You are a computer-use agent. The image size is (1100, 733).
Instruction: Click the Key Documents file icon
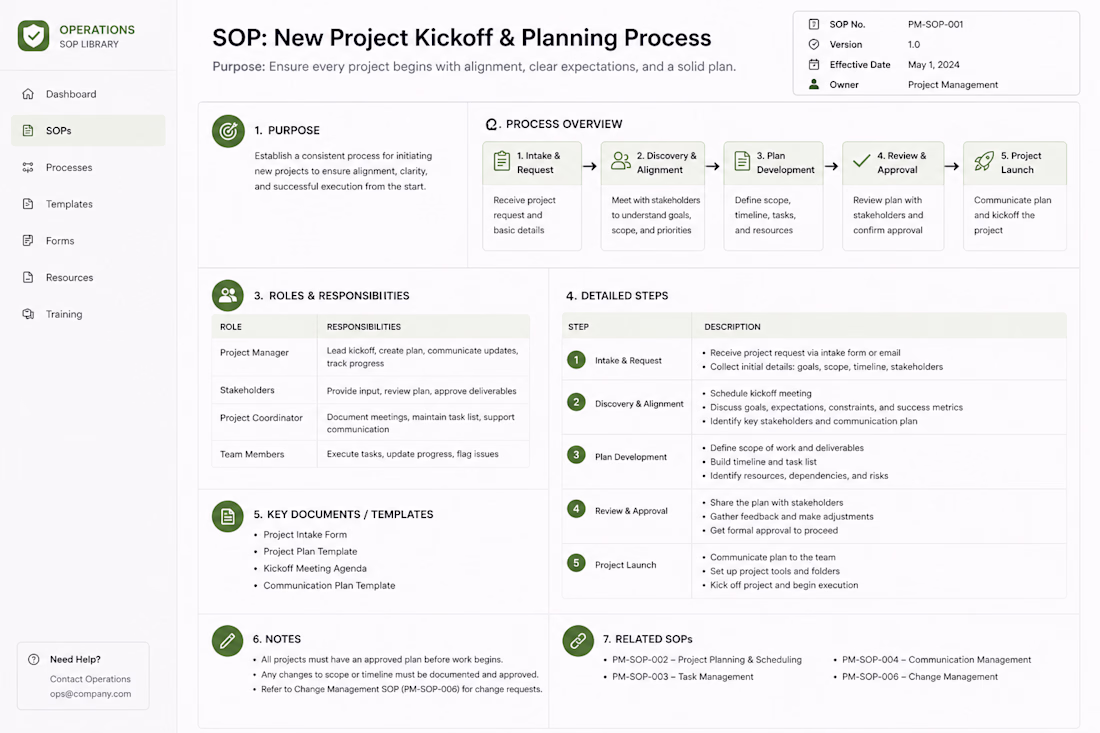coord(228,517)
